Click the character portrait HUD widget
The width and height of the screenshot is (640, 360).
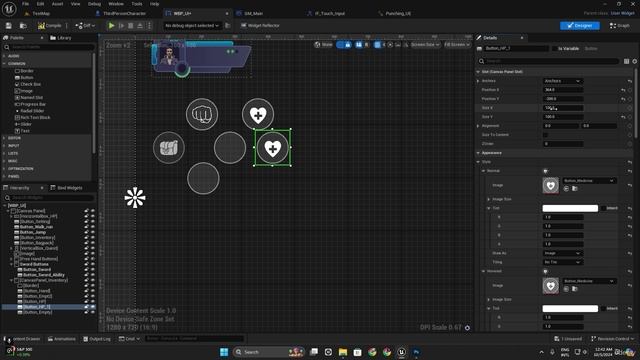tap(169, 56)
